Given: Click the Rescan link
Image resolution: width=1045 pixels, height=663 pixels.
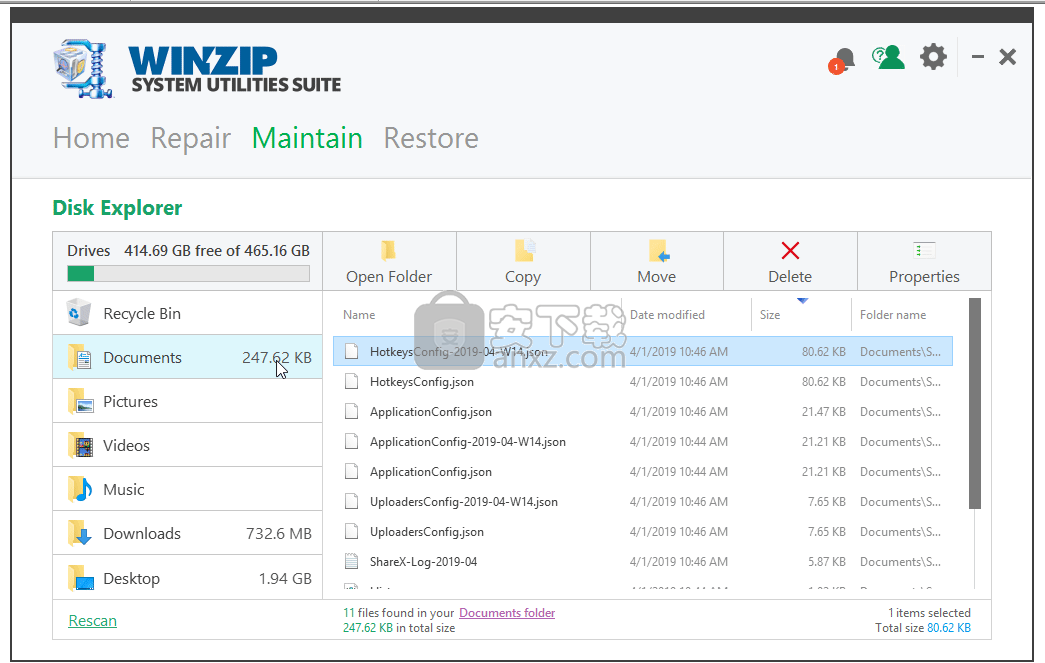Looking at the screenshot, I should [93, 620].
